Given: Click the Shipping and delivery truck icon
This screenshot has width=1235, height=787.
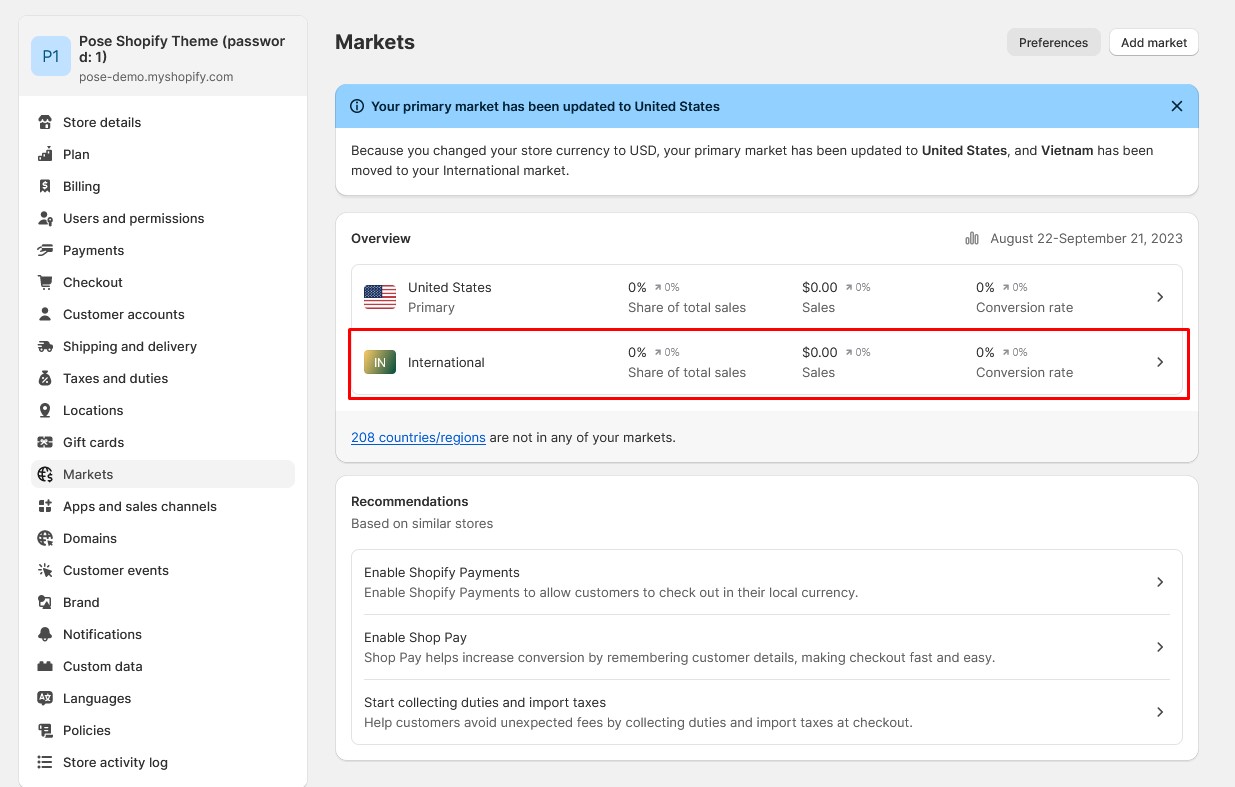Looking at the screenshot, I should [x=45, y=346].
